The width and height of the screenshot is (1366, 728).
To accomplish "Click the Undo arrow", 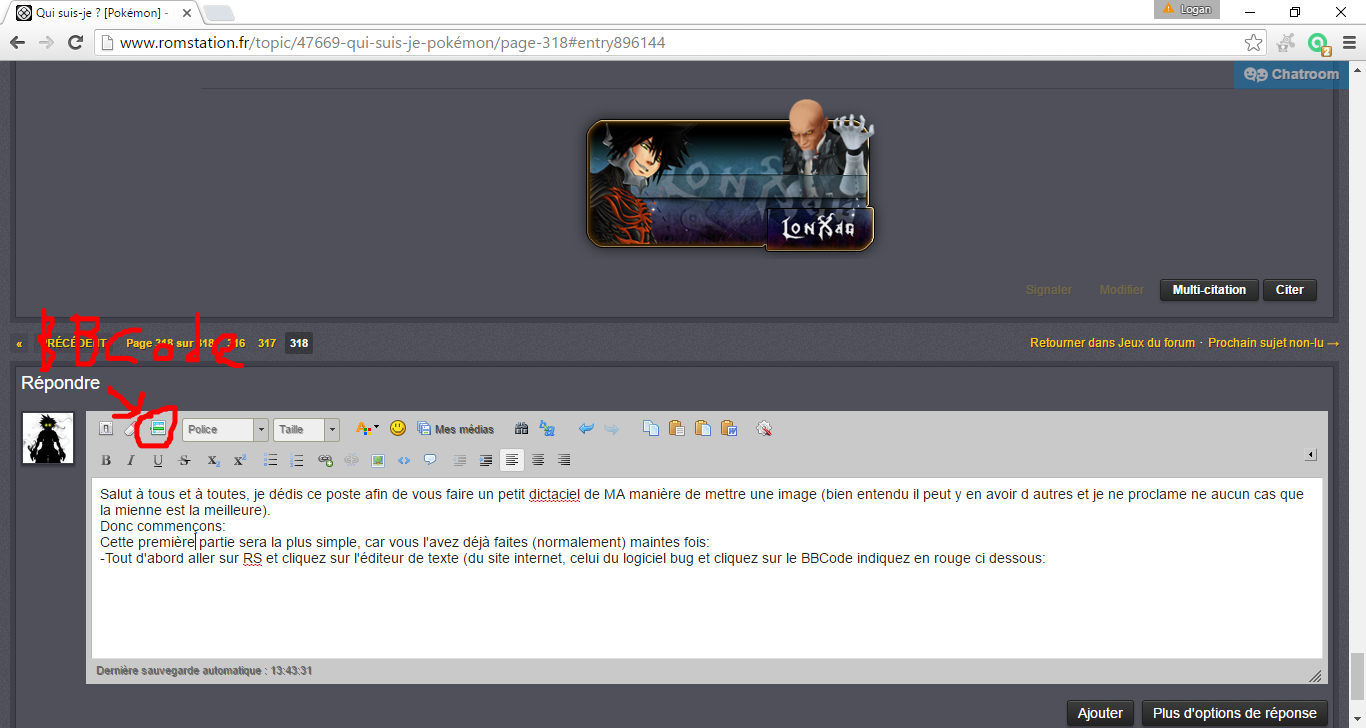I will (x=586, y=429).
